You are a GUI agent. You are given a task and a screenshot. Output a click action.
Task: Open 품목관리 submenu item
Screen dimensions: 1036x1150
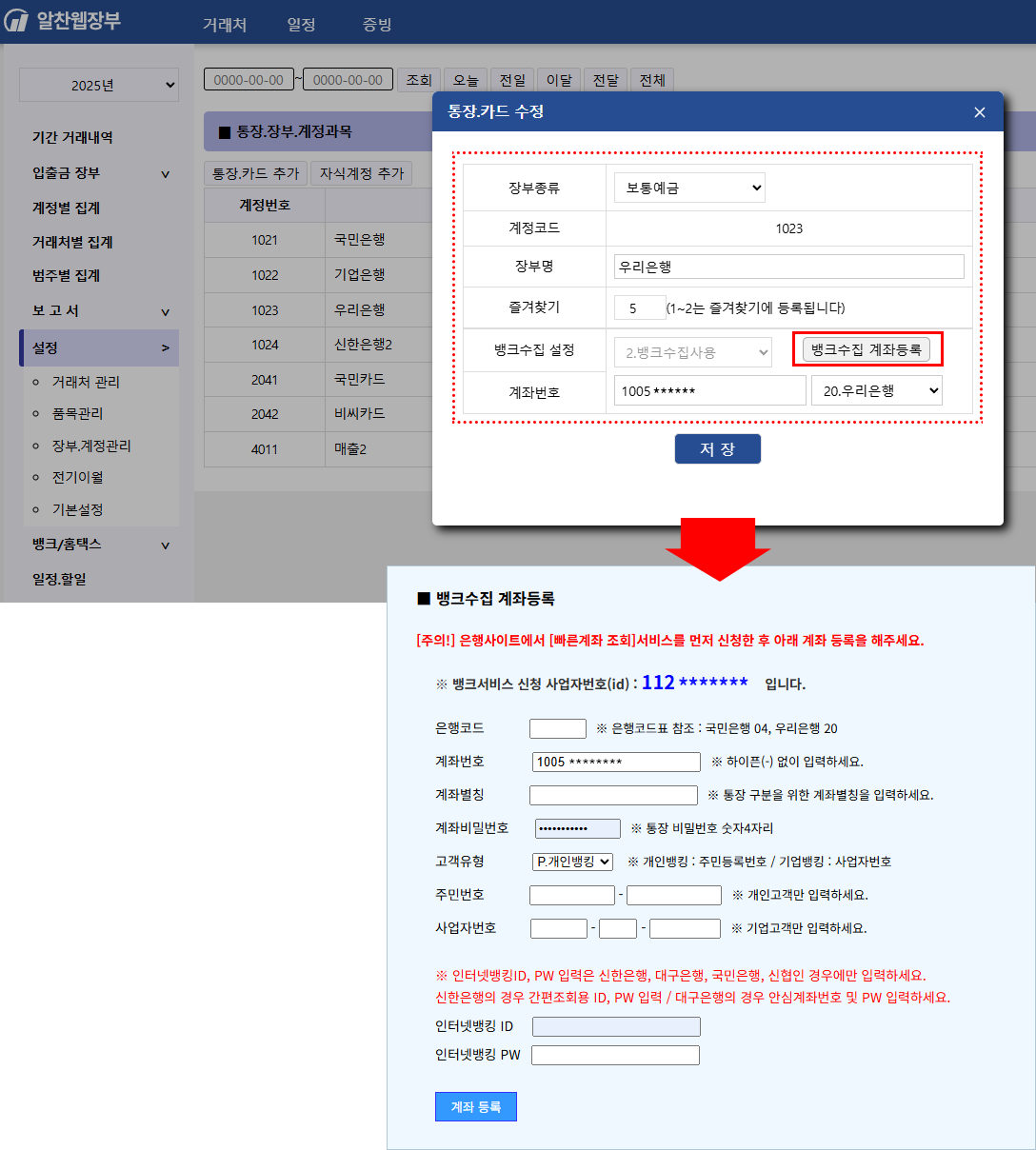tap(77, 413)
